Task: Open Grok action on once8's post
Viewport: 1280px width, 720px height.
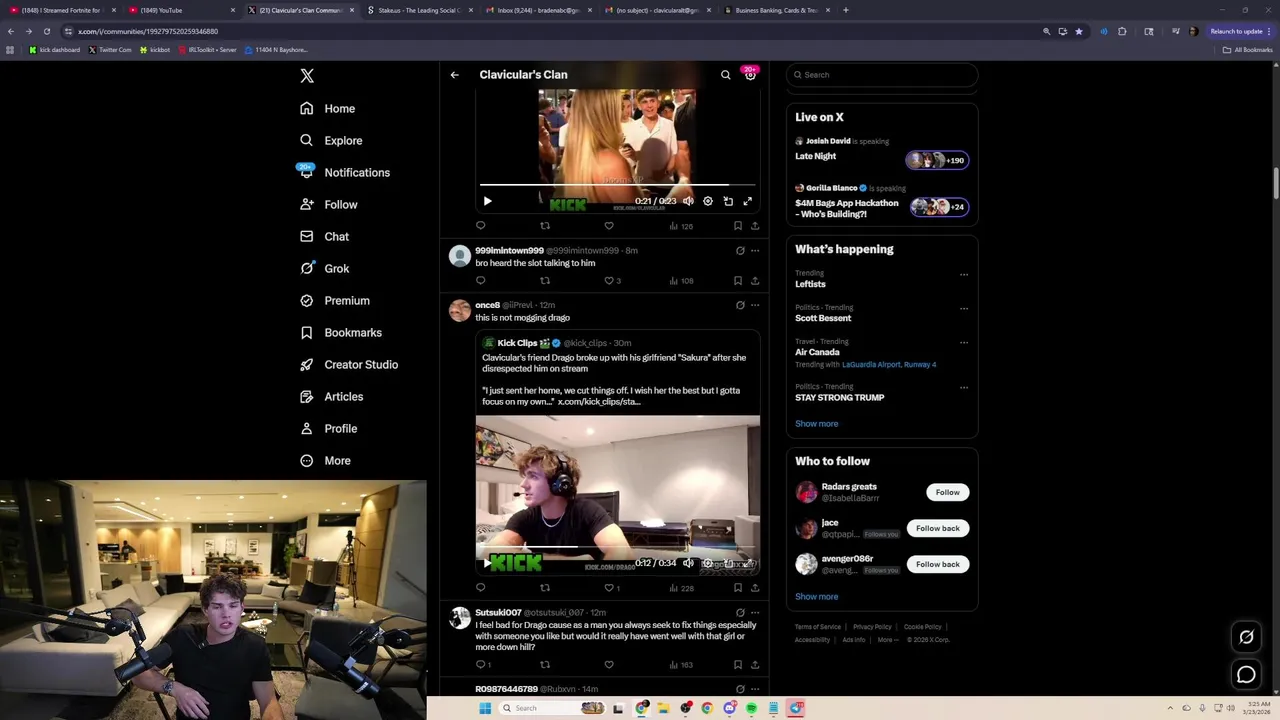Action: click(740, 305)
